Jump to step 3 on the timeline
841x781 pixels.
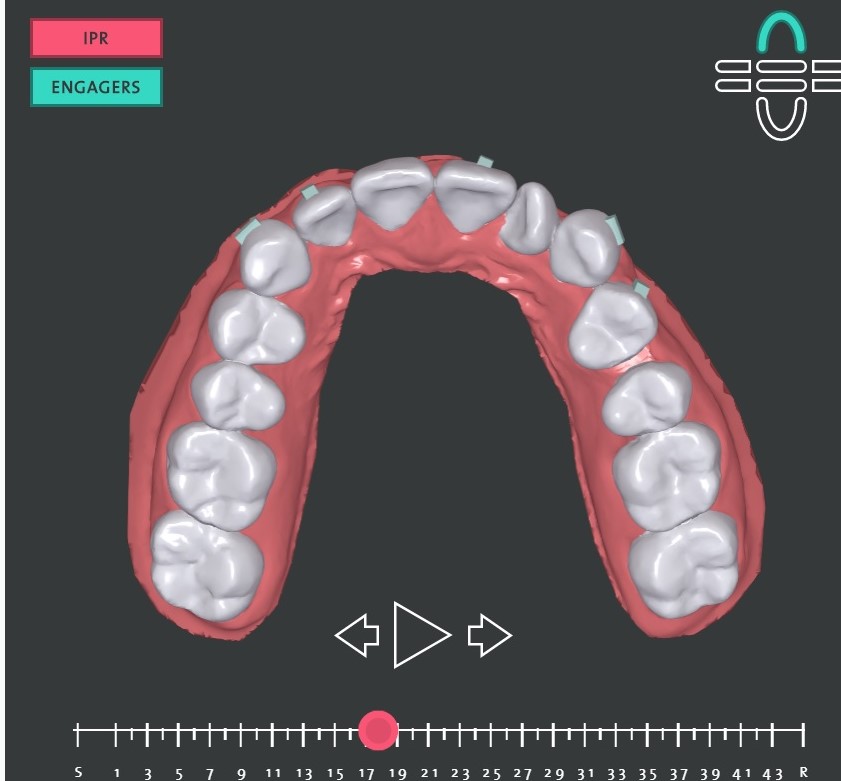pyautogui.click(x=147, y=773)
